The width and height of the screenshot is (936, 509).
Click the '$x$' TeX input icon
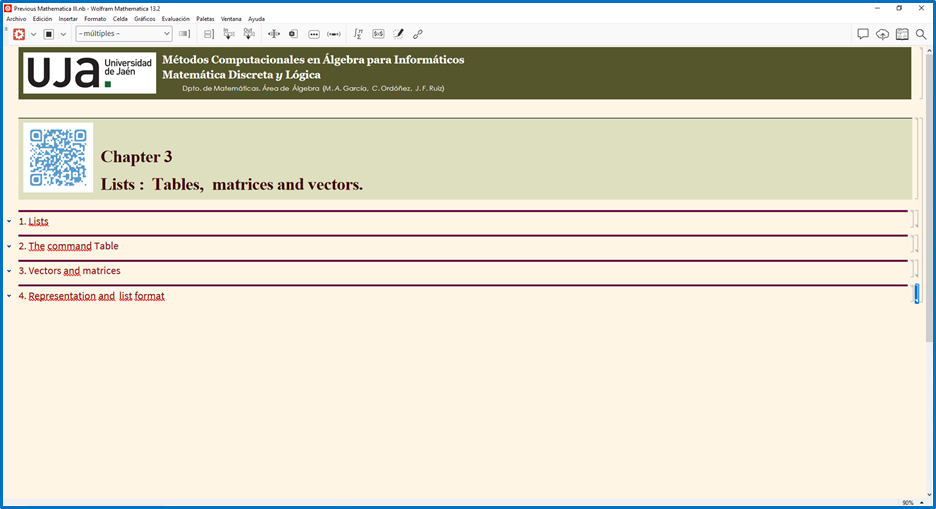378,34
